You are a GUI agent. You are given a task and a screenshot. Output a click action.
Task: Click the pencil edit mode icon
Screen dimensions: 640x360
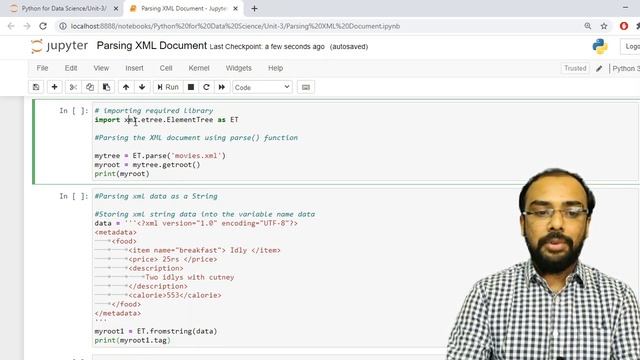tap(599, 69)
